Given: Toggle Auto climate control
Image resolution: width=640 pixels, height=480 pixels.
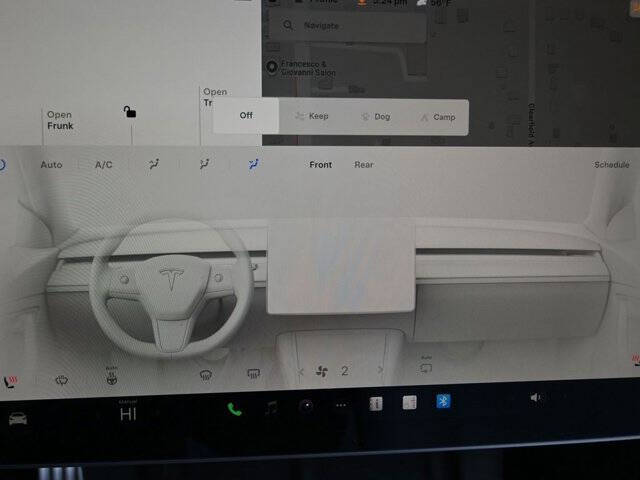Looking at the screenshot, I should click(x=51, y=165).
